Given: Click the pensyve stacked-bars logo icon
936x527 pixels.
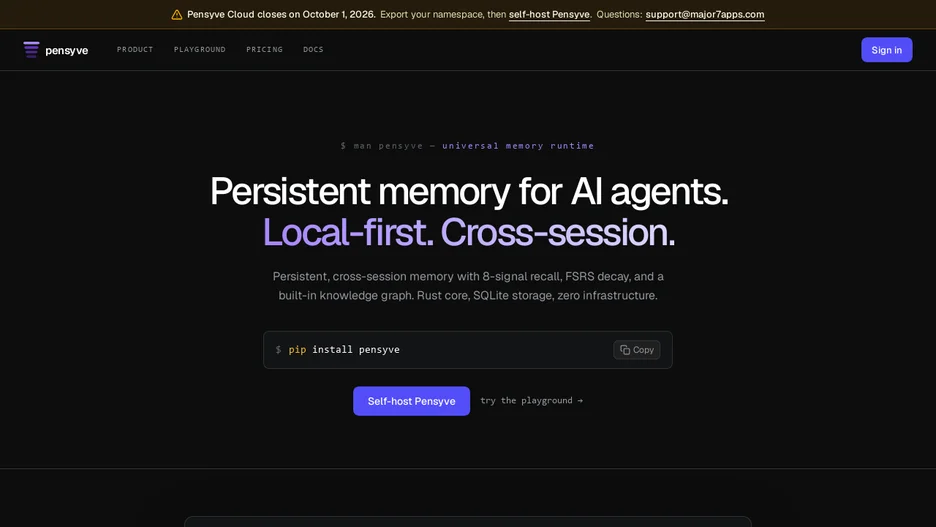Looking at the screenshot, I should point(31,50).
